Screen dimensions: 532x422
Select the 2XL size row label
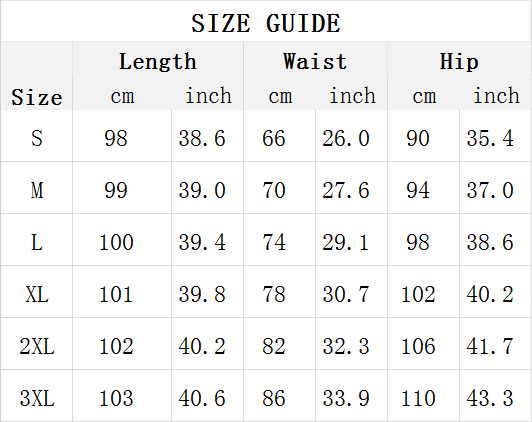click(x=37, y=346)
